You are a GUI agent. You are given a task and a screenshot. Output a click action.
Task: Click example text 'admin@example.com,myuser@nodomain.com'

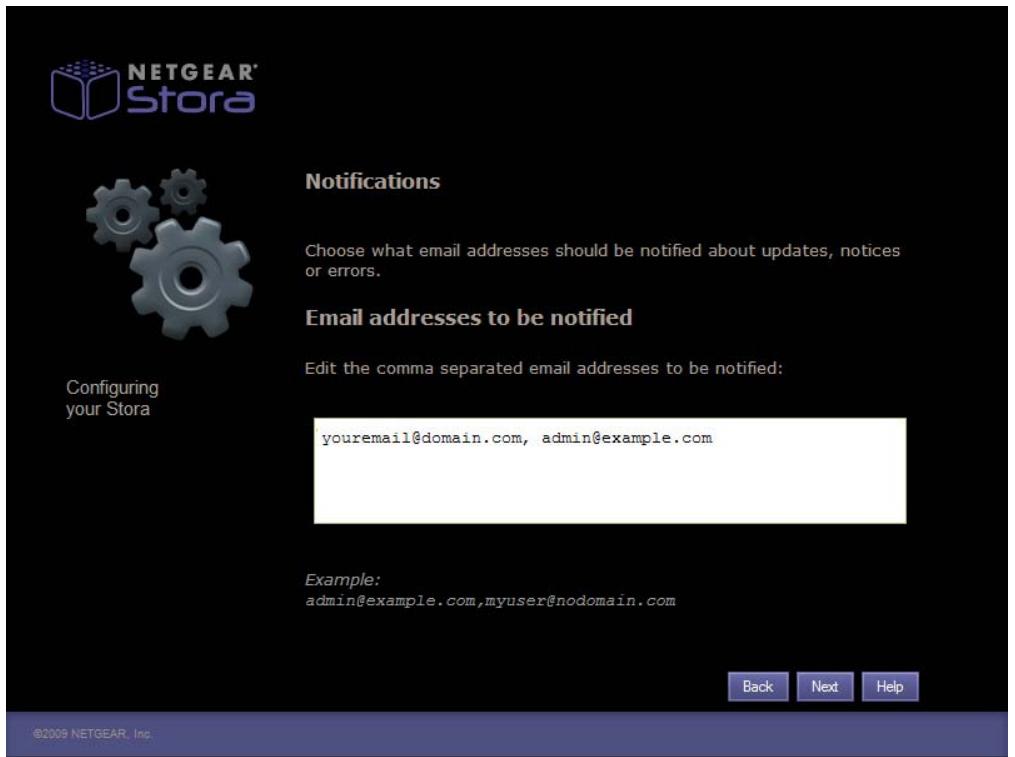pos(490,601)
